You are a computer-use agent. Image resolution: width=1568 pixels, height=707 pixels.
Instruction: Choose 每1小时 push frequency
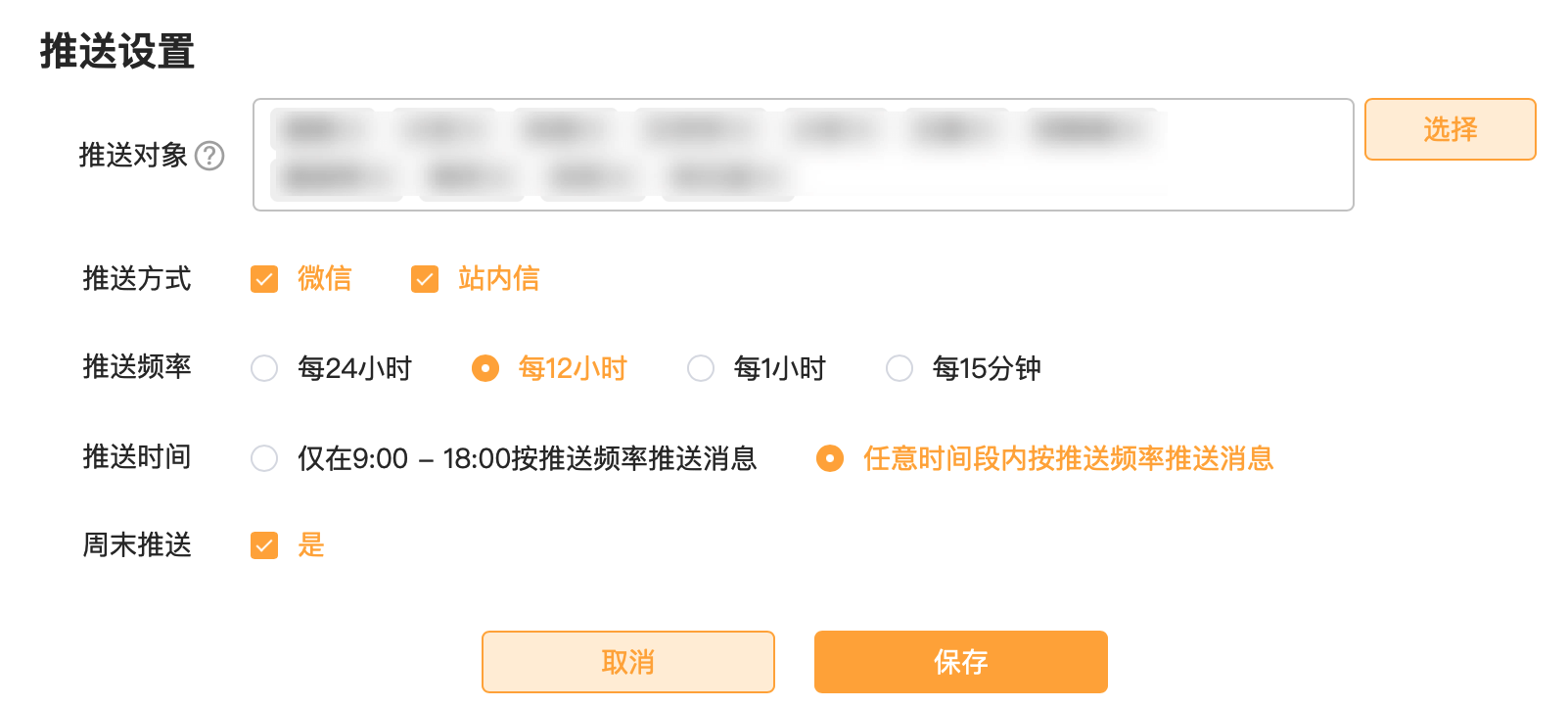click(701, 368)
